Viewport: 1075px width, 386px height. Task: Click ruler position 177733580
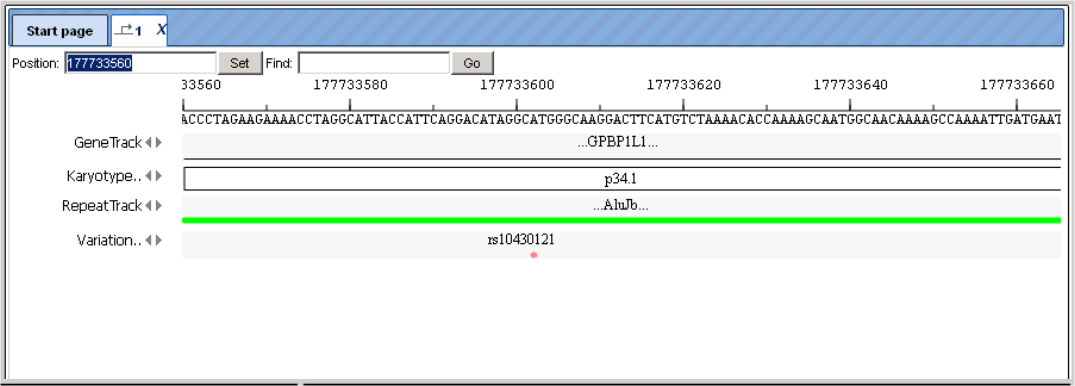click(x=350, y=85)
